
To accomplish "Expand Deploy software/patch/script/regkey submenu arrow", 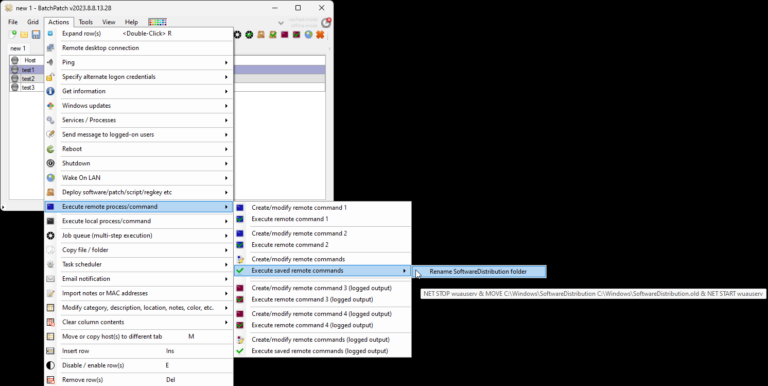I will coord(226,193).
